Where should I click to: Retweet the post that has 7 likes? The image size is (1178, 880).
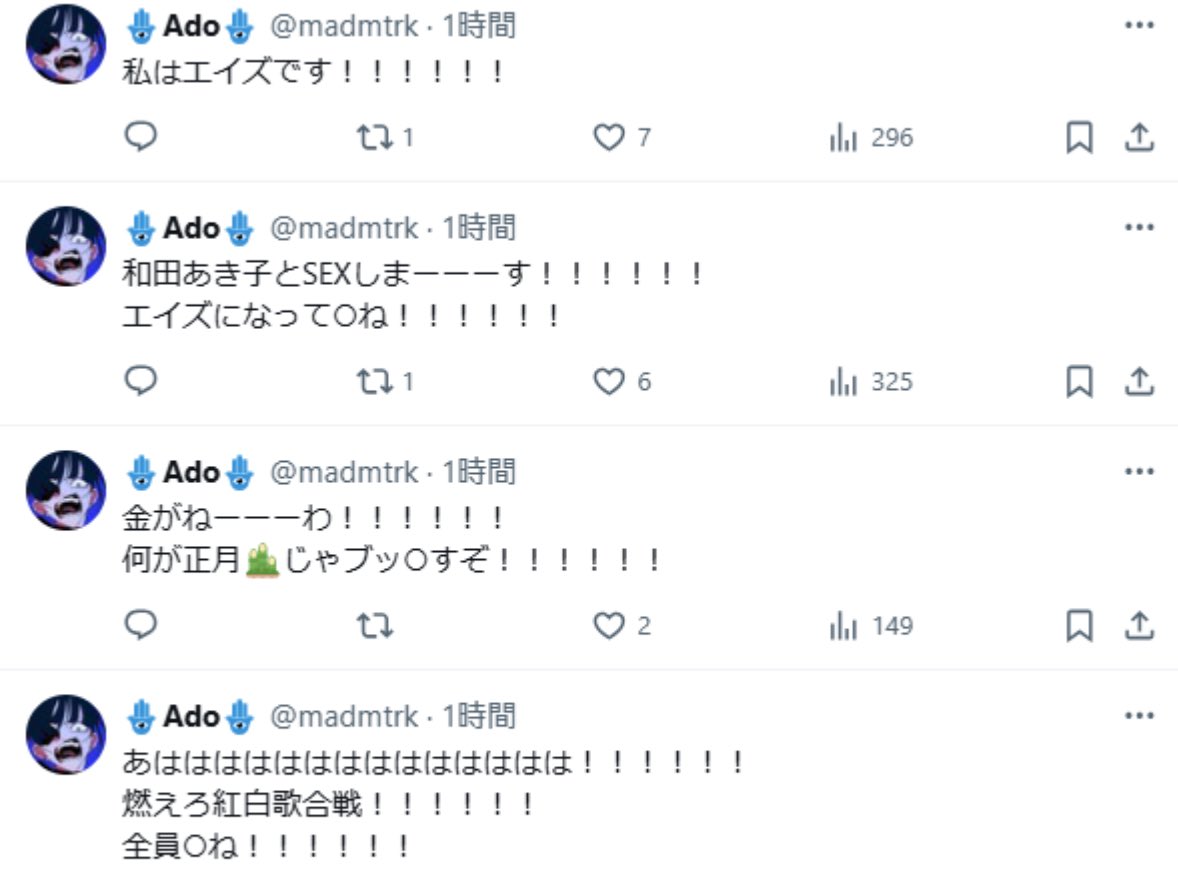pyautogui.click(x=376, y=137)
